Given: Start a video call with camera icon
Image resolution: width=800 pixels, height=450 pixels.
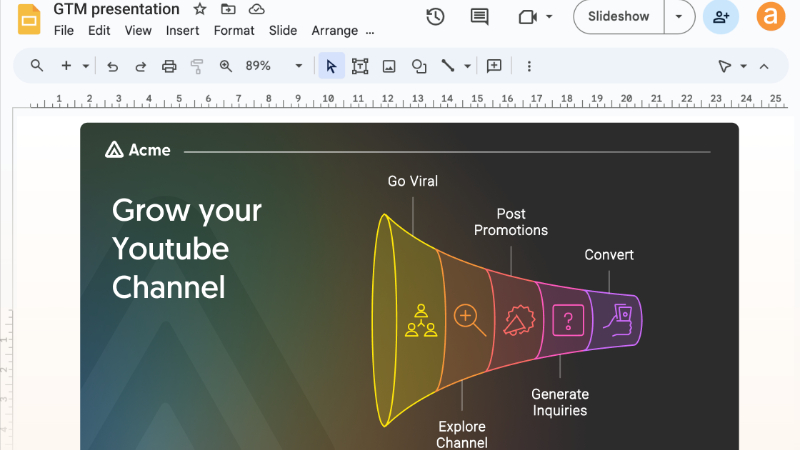Looking at the screenshot, I should pos(528,17).
